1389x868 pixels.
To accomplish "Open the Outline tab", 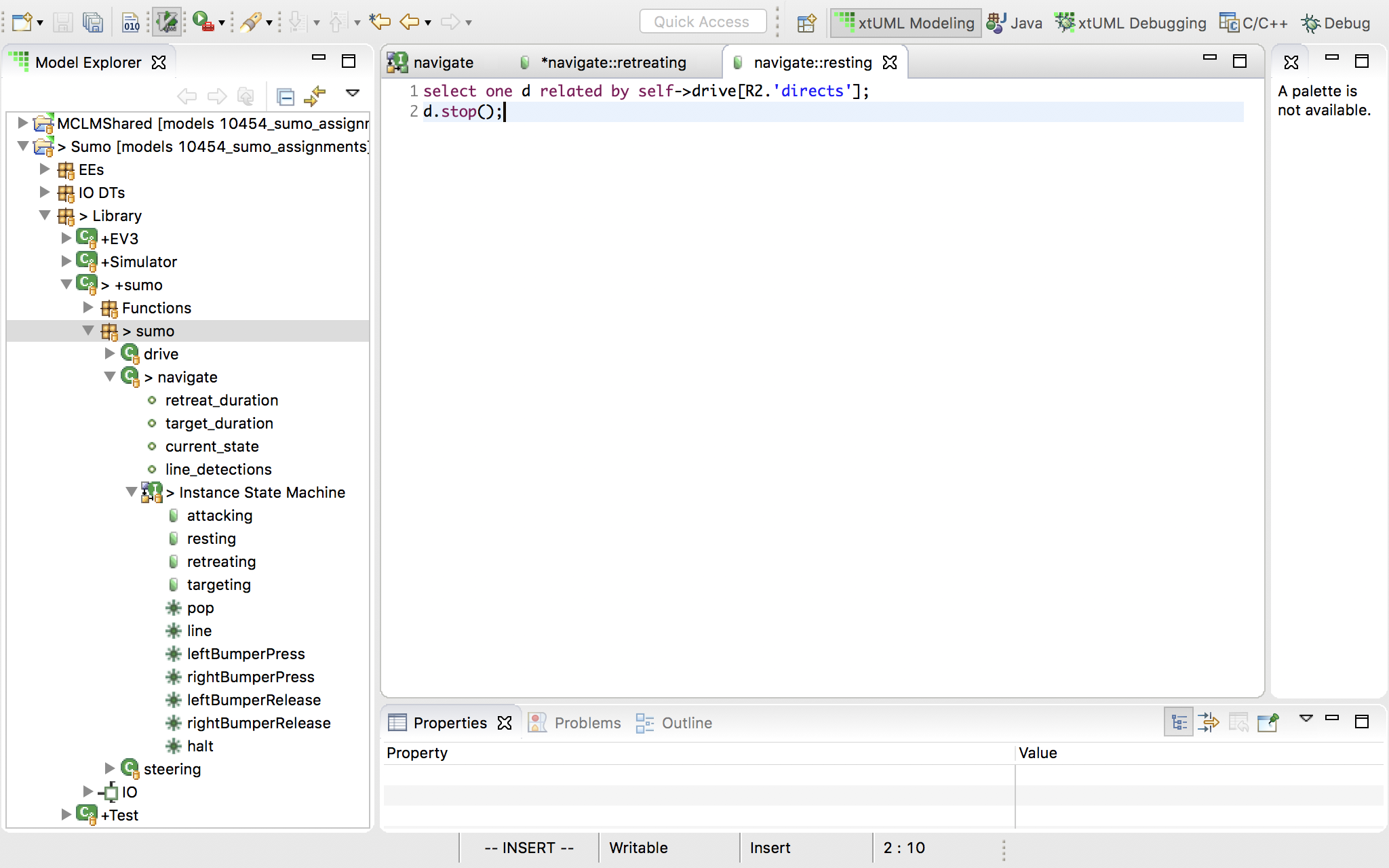I will [x=673, y=723].
